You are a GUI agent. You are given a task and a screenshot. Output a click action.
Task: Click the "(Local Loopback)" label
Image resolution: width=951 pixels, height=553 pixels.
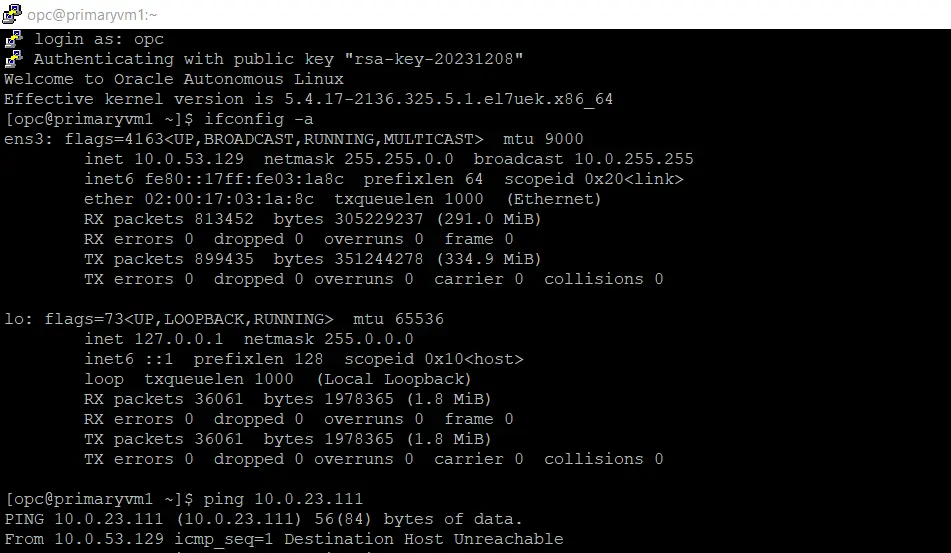pyautogui.click(x=393, y=379)
